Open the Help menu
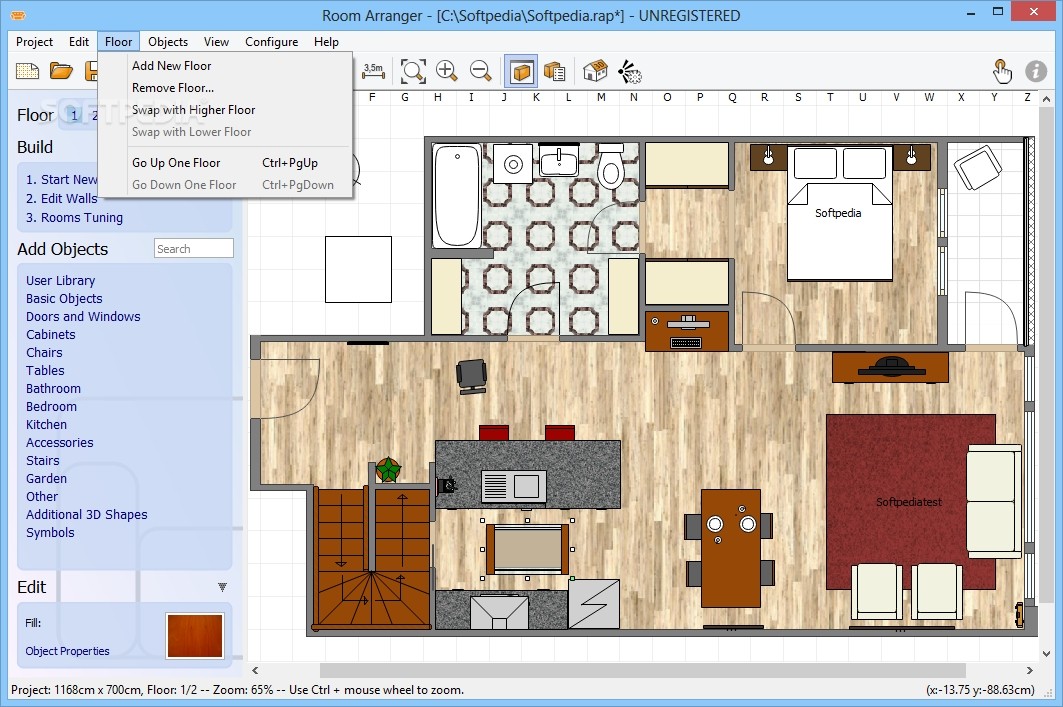This screenshot has width=1063, height=707. point(326,41)
